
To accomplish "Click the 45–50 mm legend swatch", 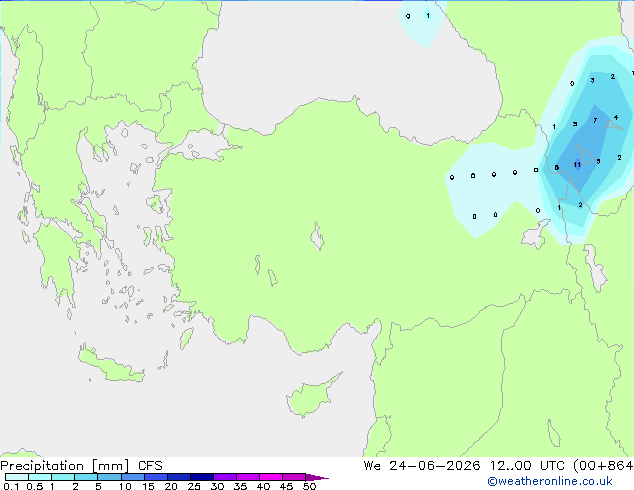I will point(294,477).
